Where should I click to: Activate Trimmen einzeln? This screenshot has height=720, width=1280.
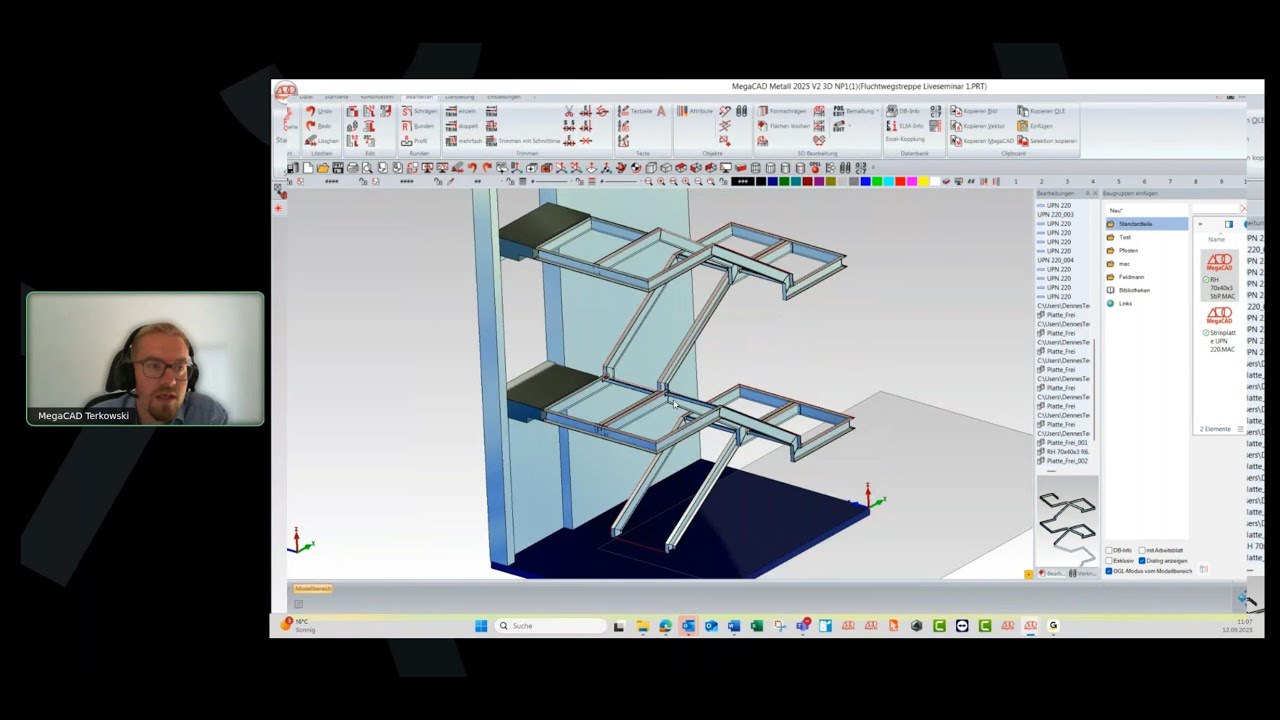point(461,111)
